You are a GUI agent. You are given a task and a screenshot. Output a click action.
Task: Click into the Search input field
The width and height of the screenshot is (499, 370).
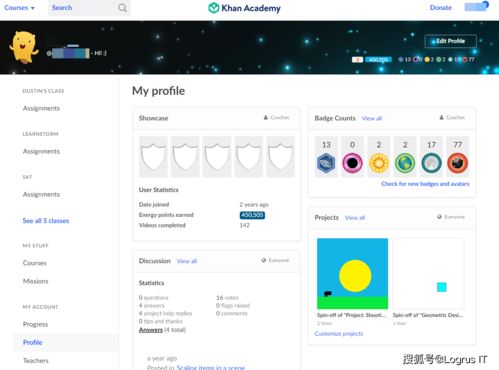pos(83,8)
